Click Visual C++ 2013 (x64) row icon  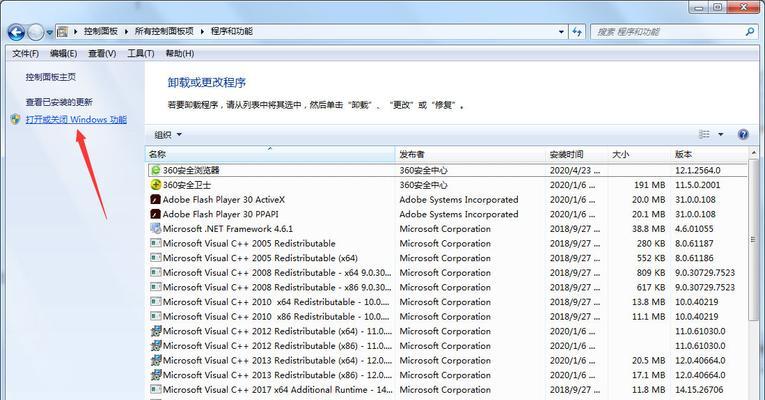(156, 360)
